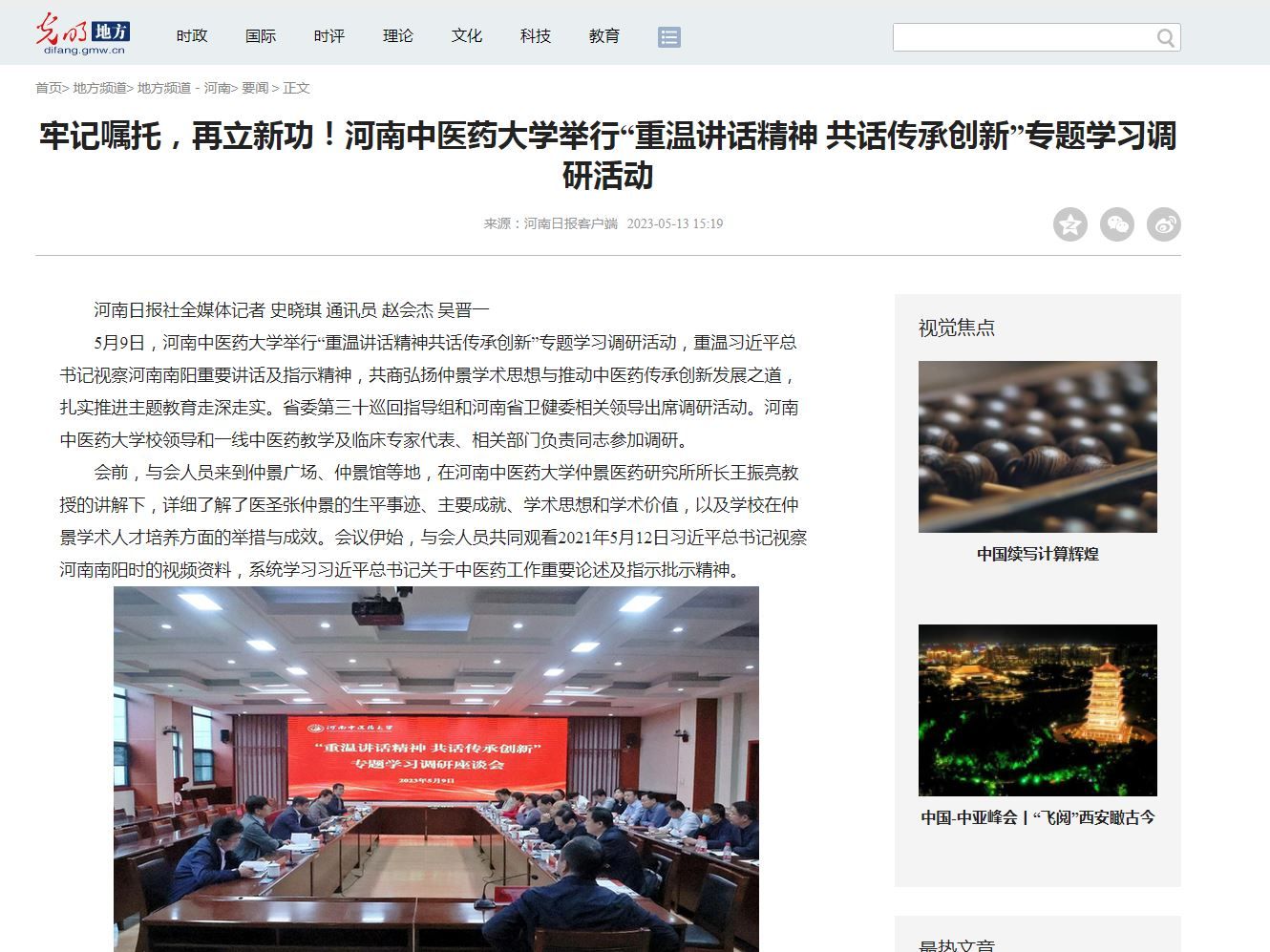Open the 中国续写计算辉煌 headline link
Screen dimensions: 1270x952
(1037, 554)
